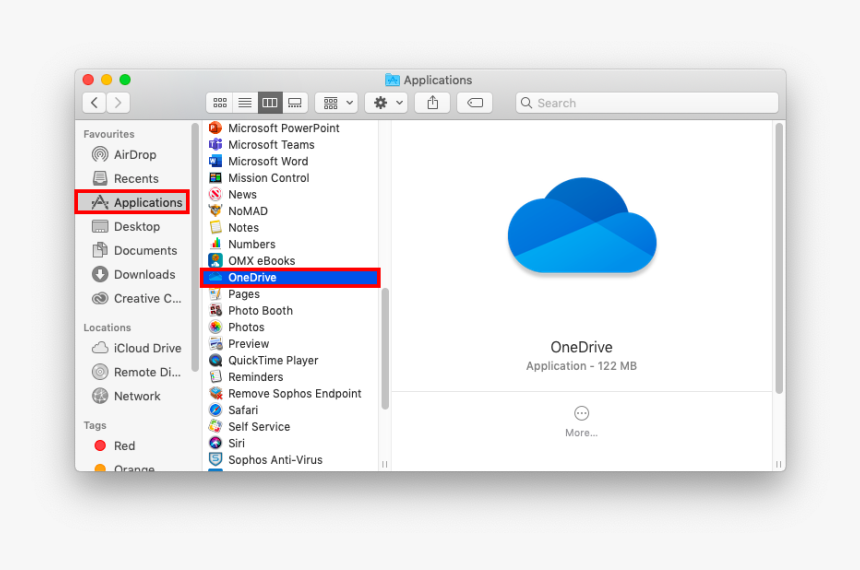The image size is (860, 570).
Task: Select QuickTime Player app icon
Action: coord(216,360)
